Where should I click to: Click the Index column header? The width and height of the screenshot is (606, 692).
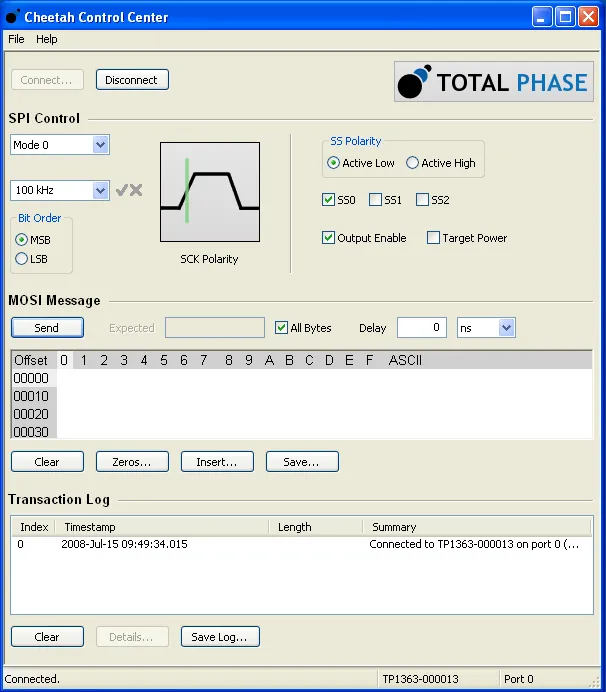click(x=34, y=527)
